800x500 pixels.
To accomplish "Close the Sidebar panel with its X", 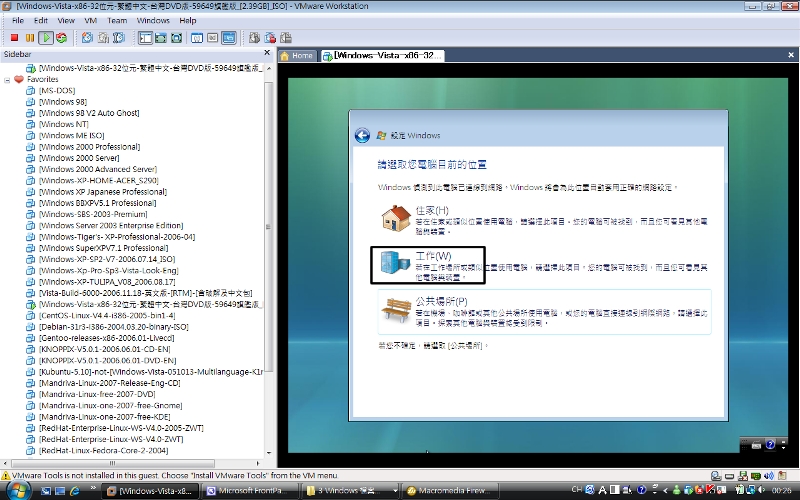I will 267,53.
